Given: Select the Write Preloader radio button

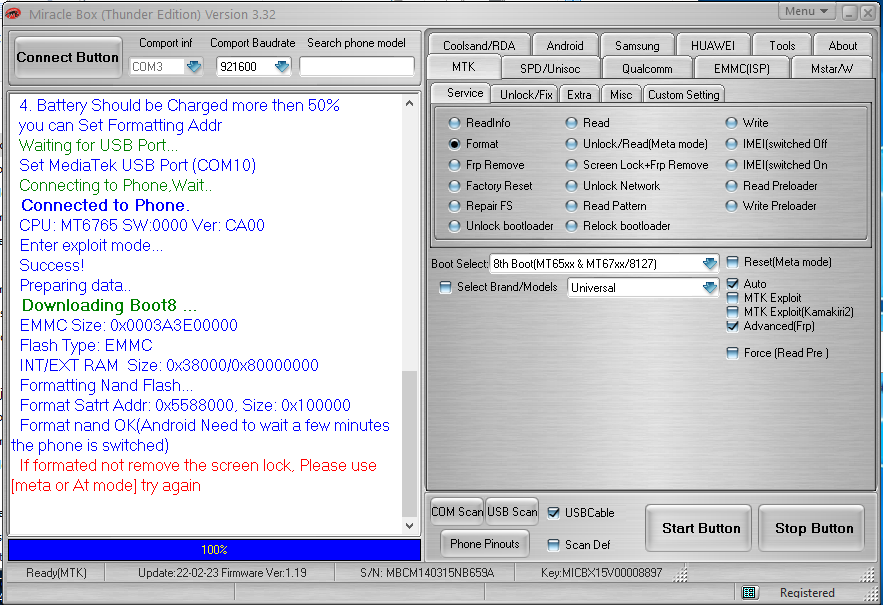Looking at the screenshot, I should [x=732, y=206].
